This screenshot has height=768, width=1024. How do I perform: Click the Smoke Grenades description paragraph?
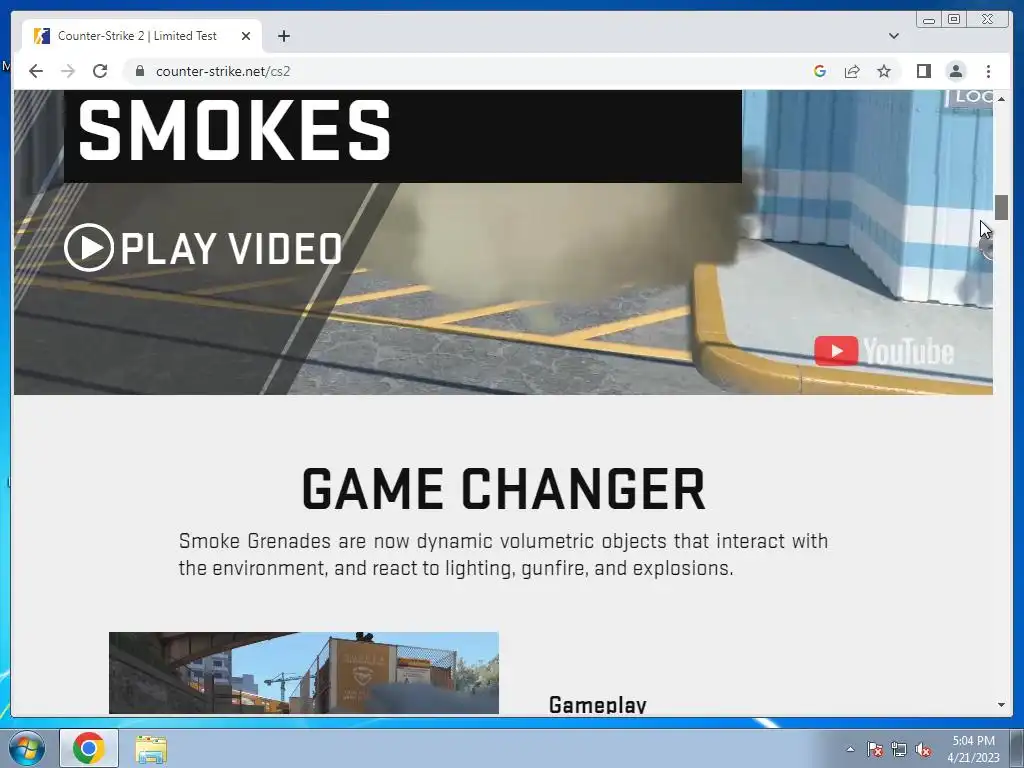coord(504,554)
